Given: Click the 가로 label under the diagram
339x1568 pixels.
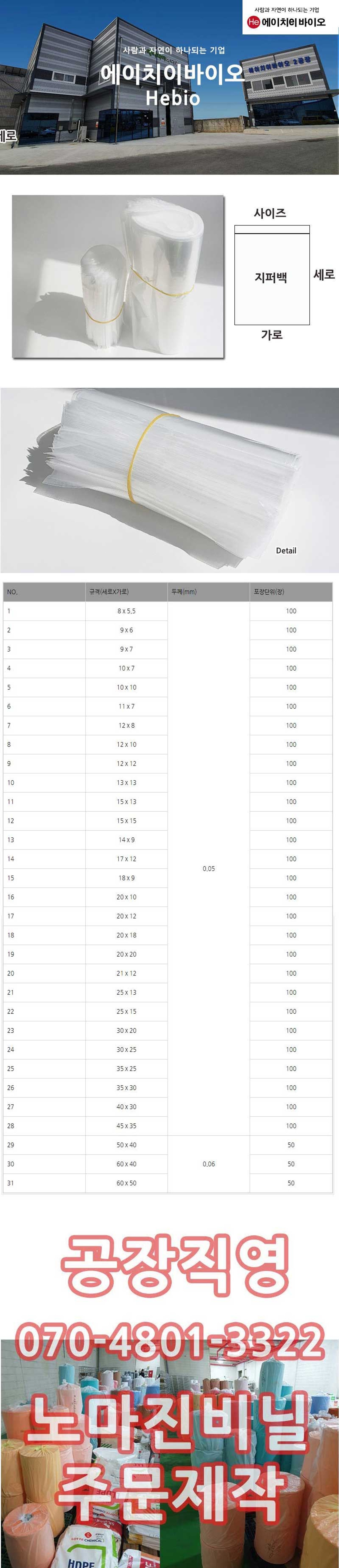Looking at the screenshot, I should pyautogui.click(x=271, y=335).
